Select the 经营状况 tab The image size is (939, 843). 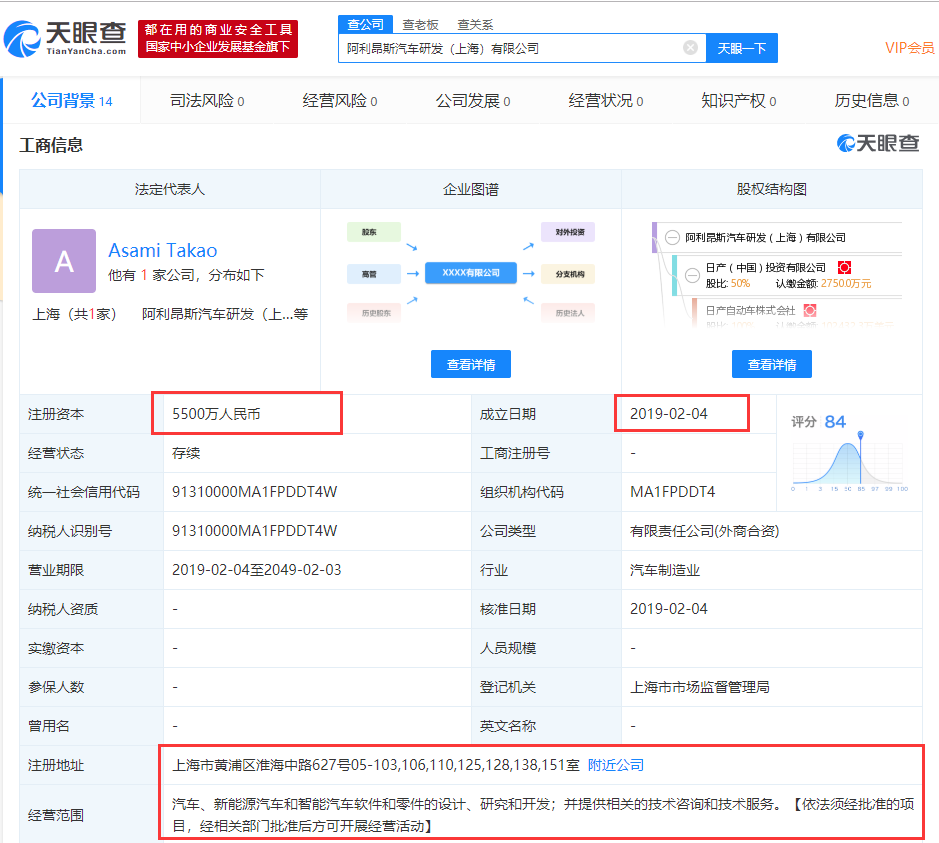606,101
